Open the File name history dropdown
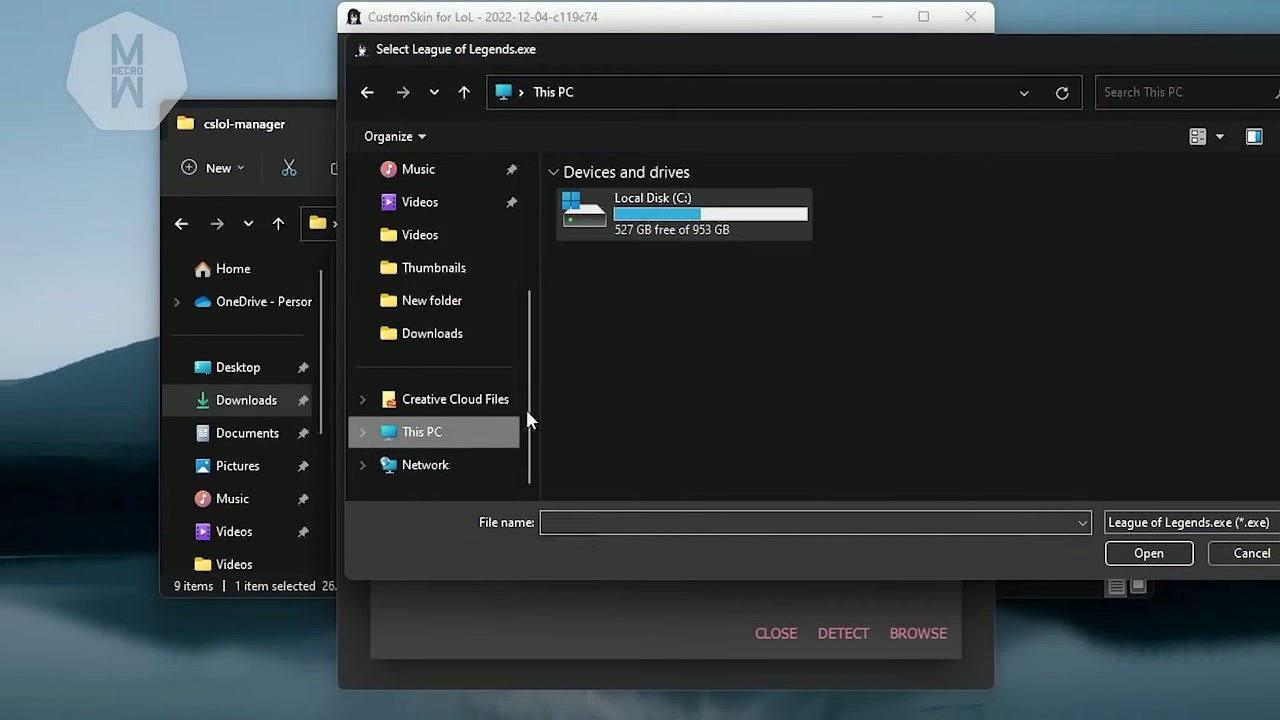 (1082, 523)
